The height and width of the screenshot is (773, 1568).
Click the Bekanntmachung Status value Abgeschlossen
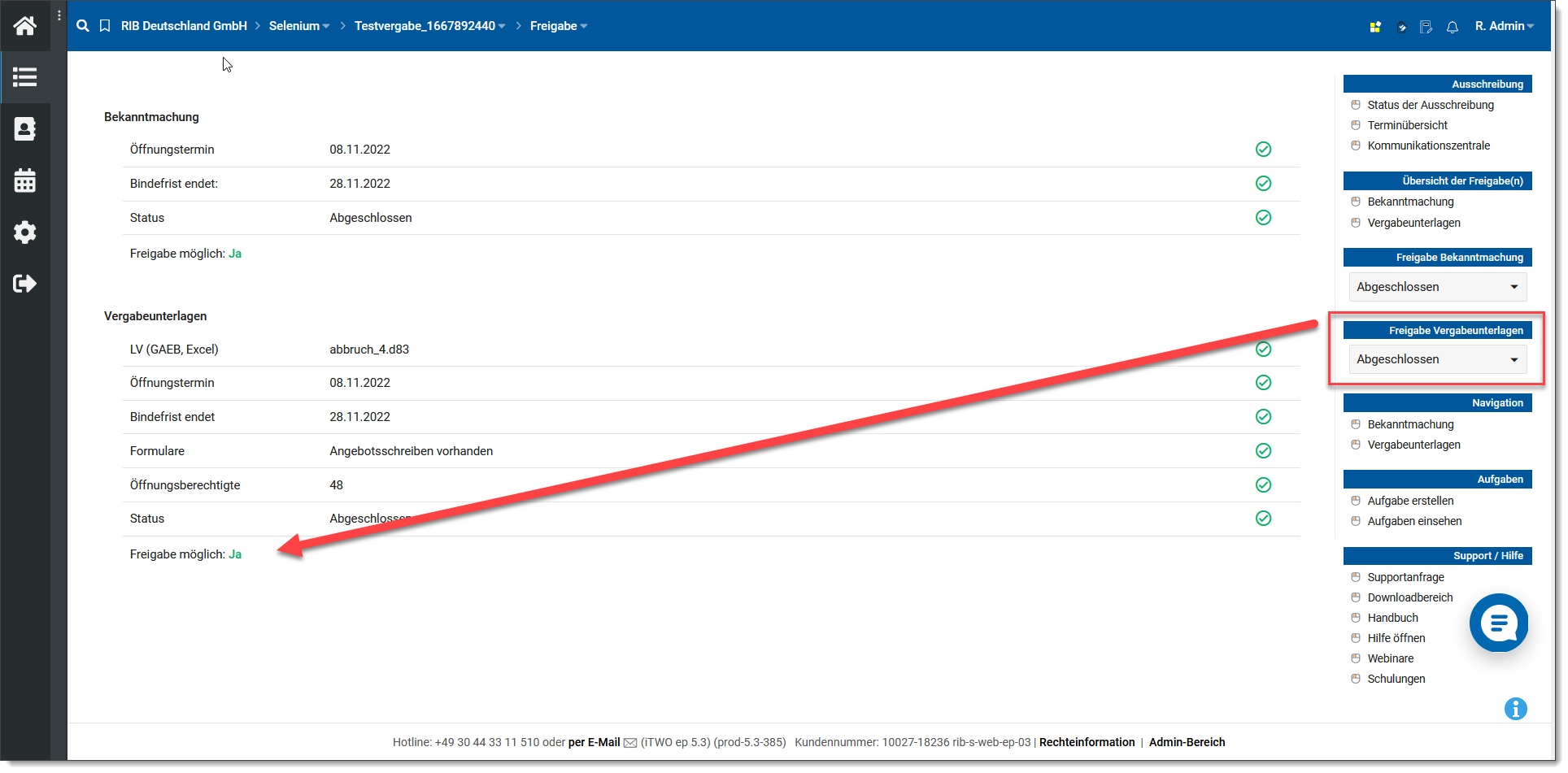[x=371, y=218]
